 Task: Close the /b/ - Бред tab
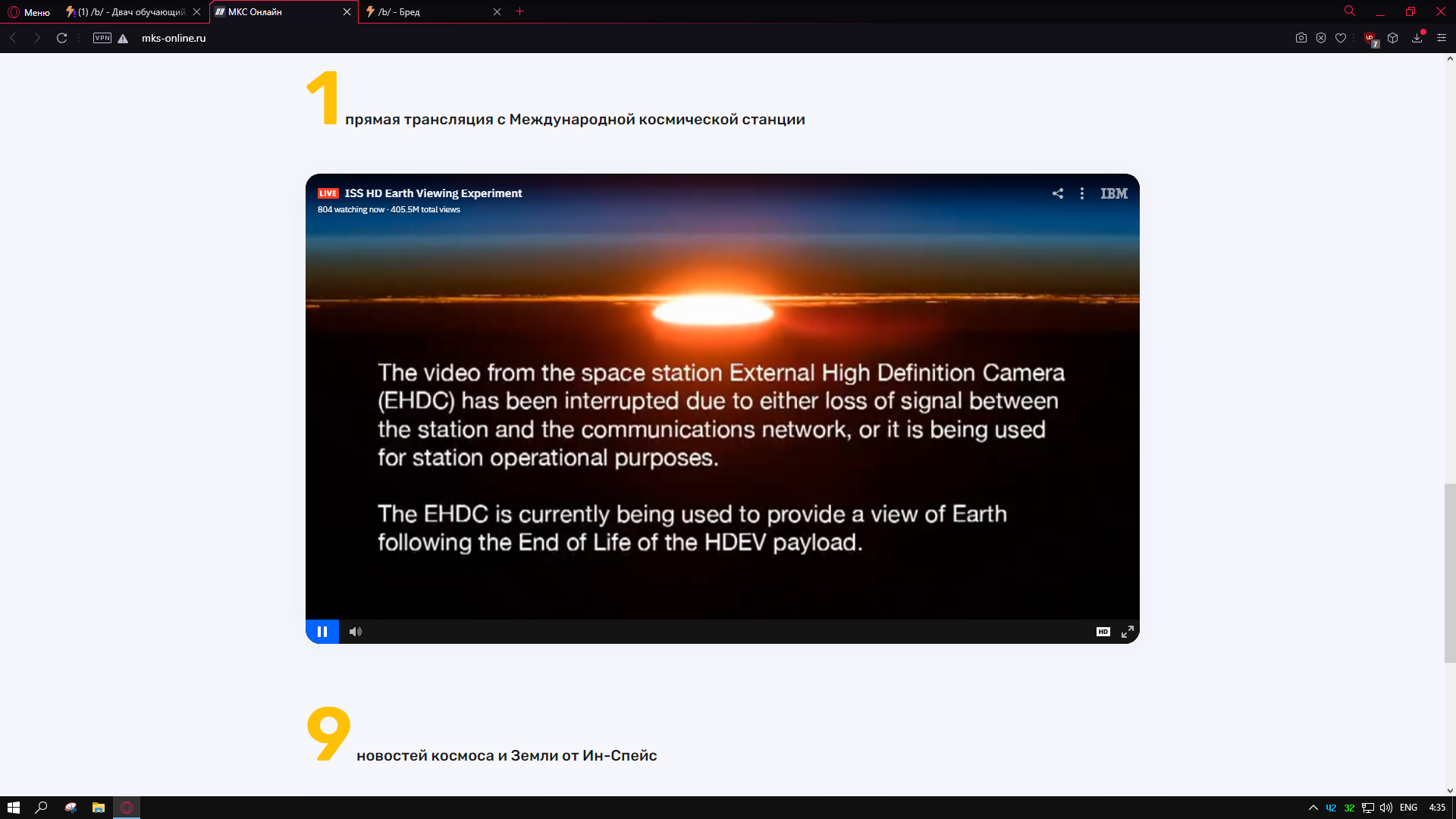[x=497, y=12]
